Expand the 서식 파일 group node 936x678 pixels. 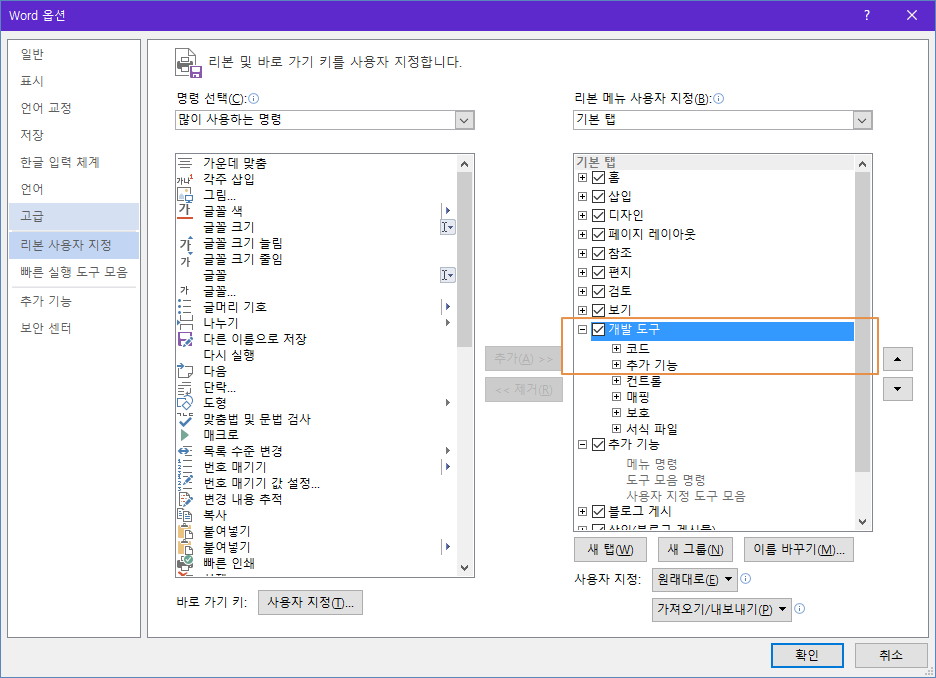(617, 429)
